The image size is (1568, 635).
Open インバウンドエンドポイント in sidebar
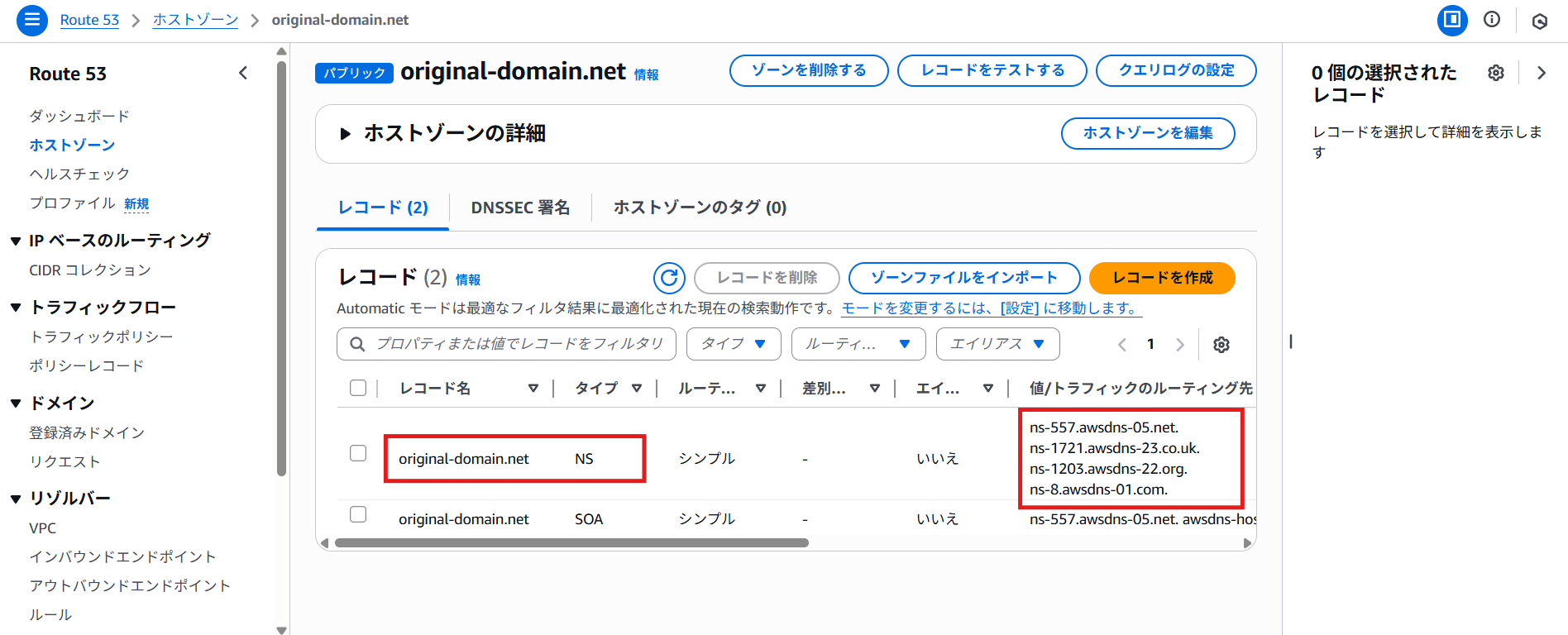(122, 556)
